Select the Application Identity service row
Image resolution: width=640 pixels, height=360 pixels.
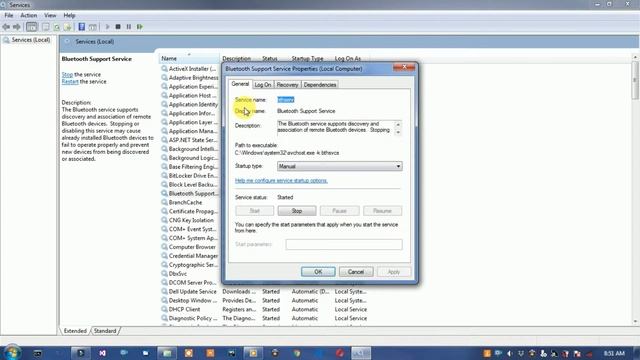pos(190,104)
